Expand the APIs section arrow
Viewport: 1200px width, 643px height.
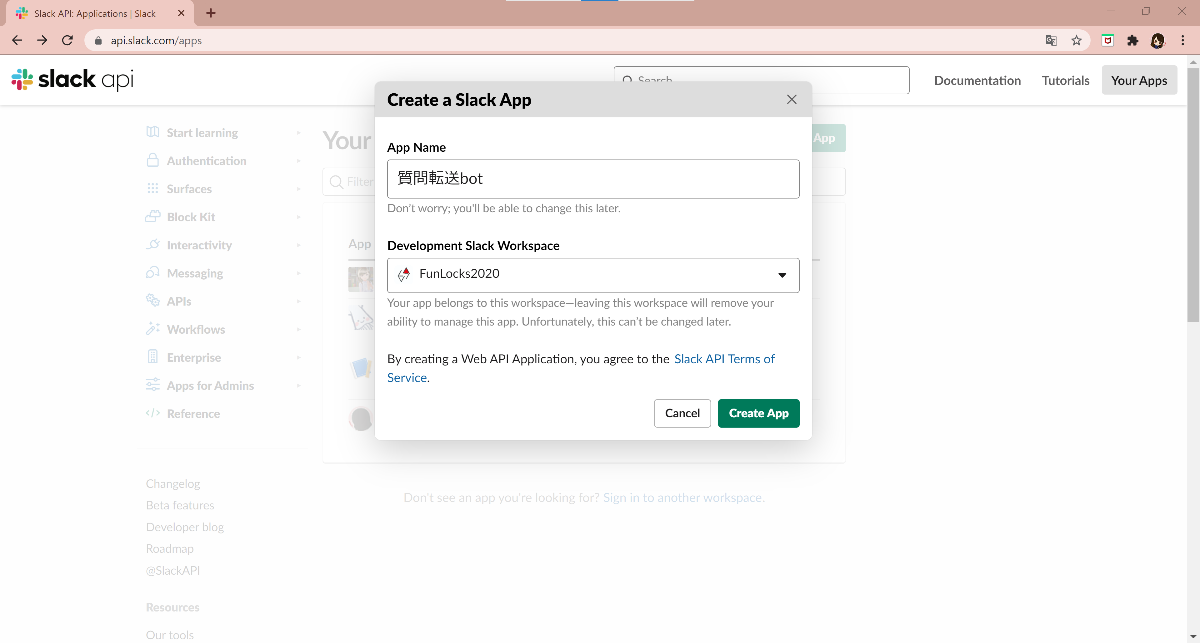pos(298,301)
